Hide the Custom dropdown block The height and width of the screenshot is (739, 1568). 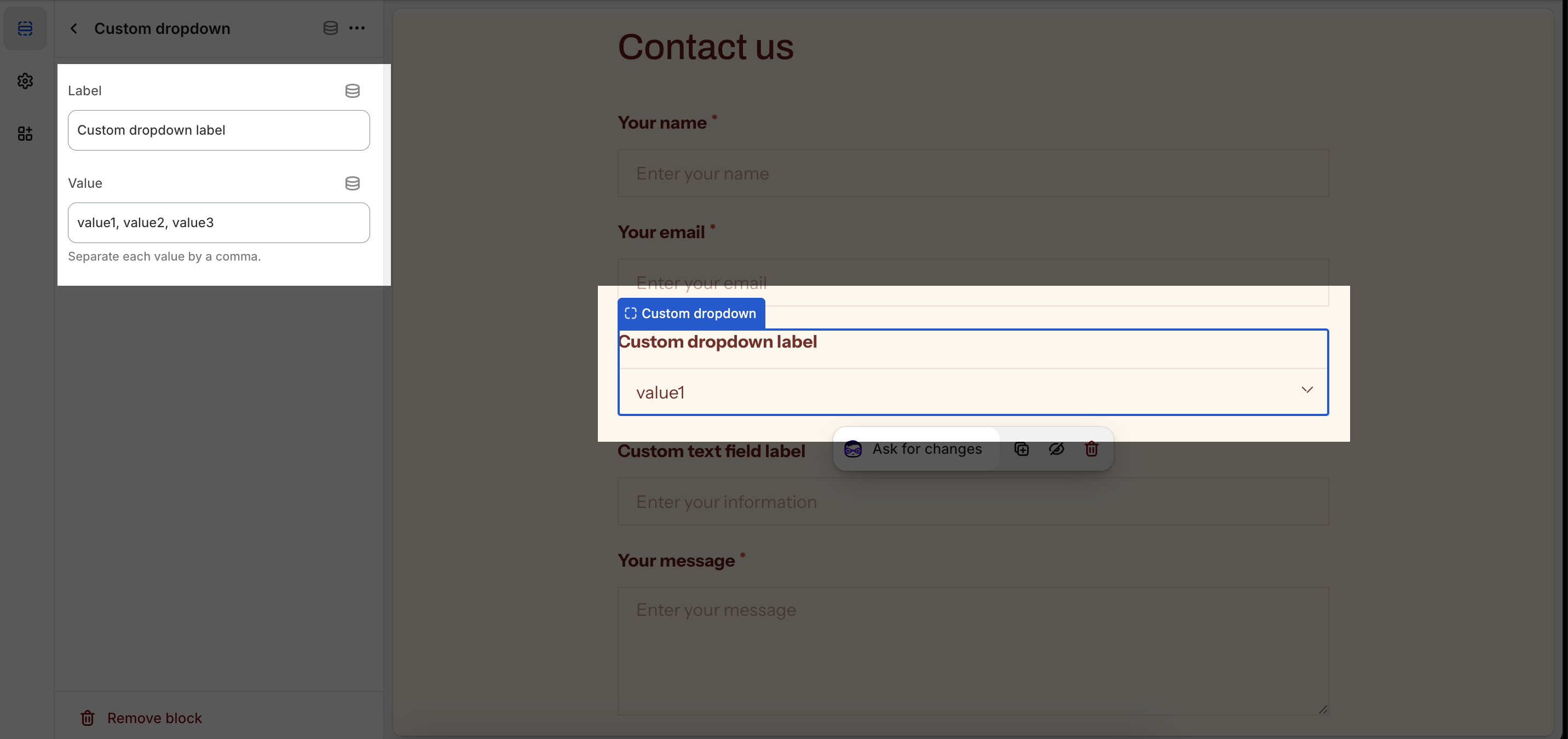(x=1056, y=449)
